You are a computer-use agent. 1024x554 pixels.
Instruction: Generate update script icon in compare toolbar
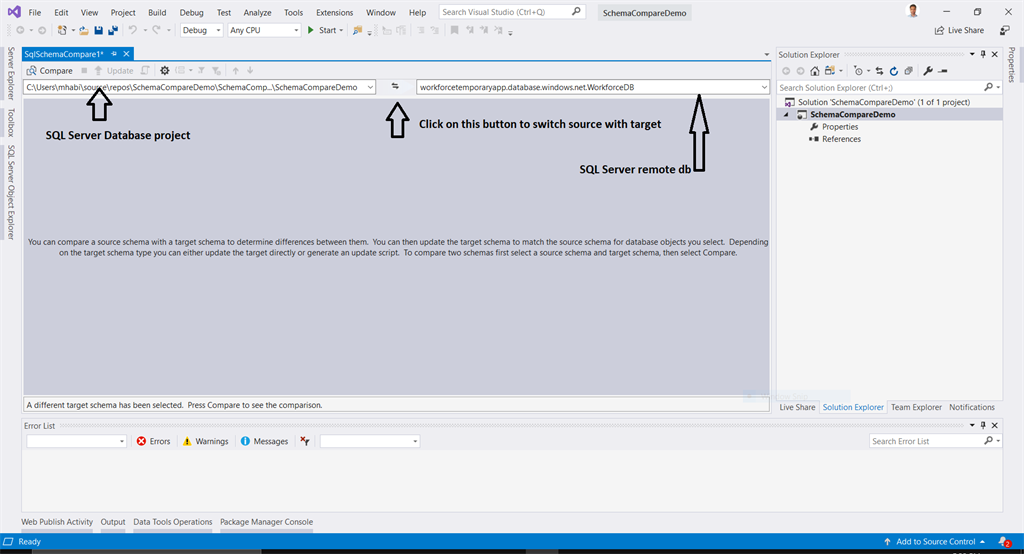pyautogui.click(x=145, y=71)
